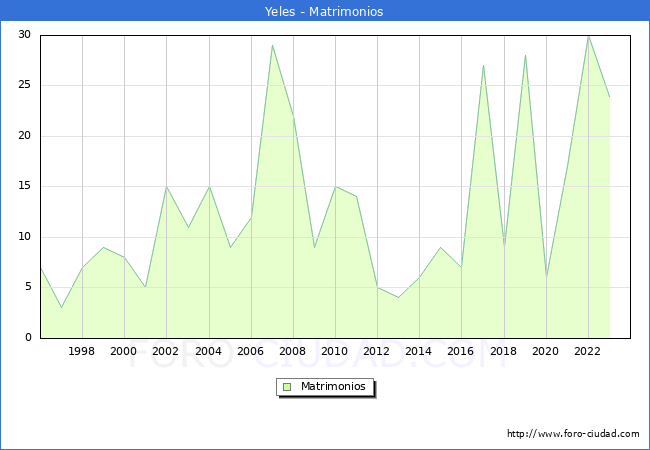This screenshot has height=450, width=650.
Task: Click the y-axis value 10
Action: pyautogui.click(x=25, y=237)
